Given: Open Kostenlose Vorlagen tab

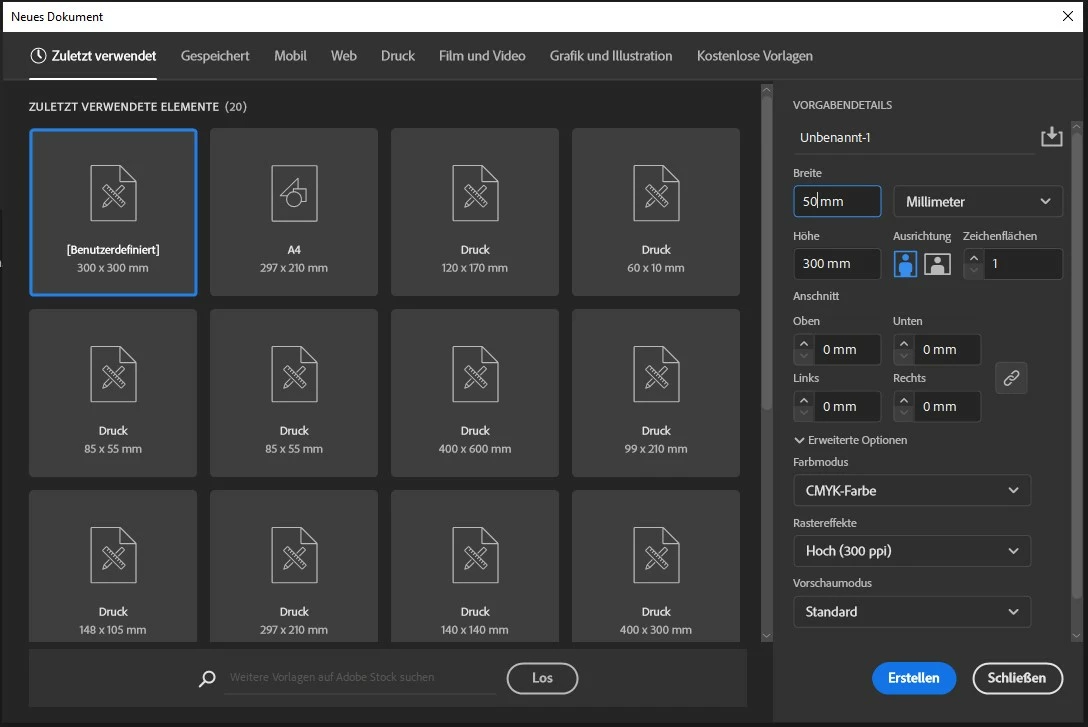Looking at the screenshot, I should pyautogui.click(x=754, y=55).
